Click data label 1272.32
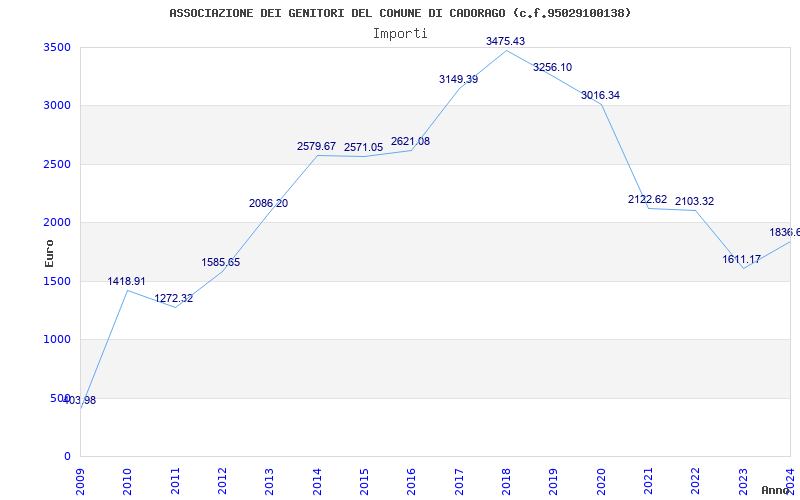 [x=173, y=298]
